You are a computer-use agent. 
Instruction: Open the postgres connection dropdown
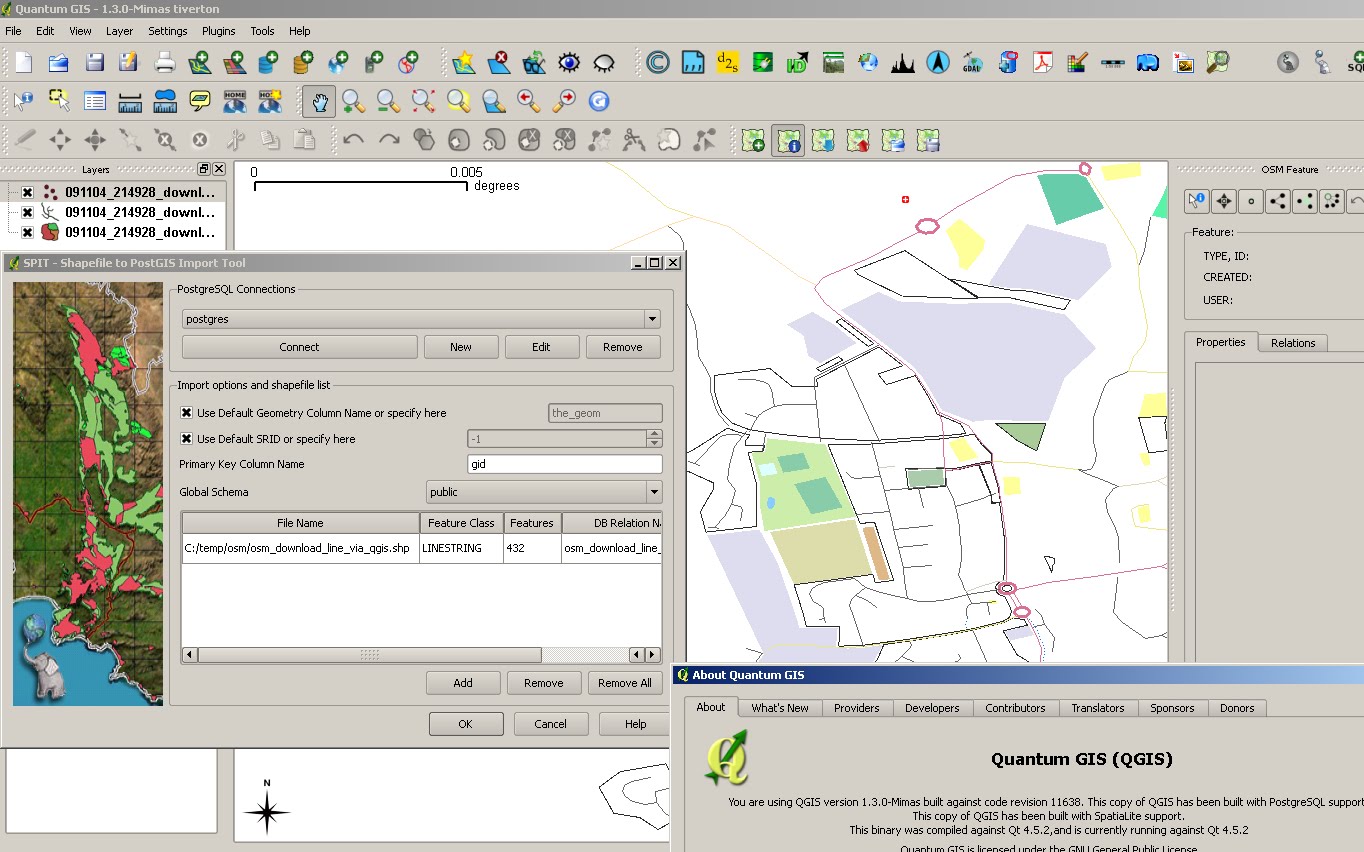tap(652, 320)
